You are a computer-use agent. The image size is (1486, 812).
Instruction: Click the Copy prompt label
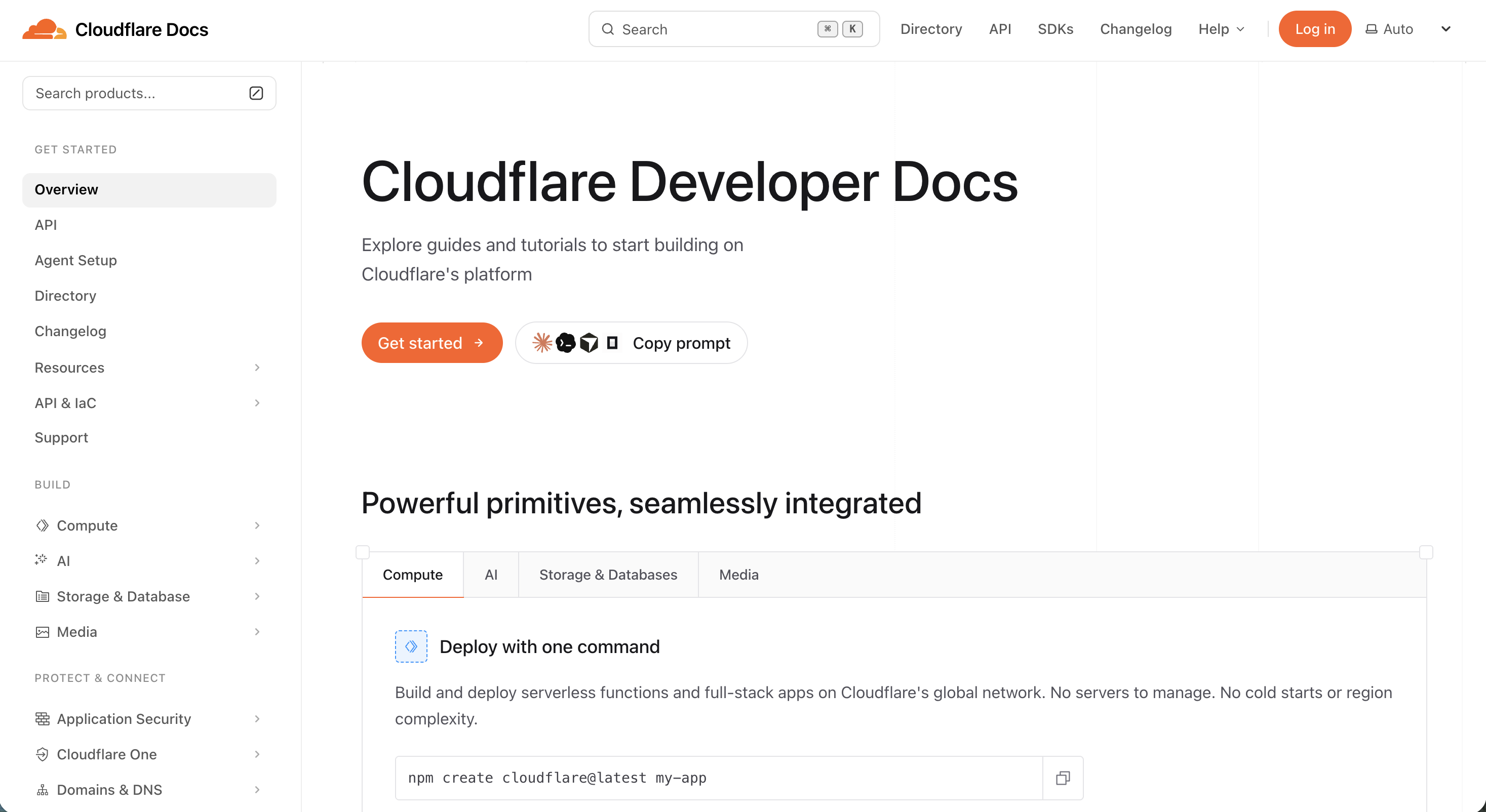coord(681,343)
